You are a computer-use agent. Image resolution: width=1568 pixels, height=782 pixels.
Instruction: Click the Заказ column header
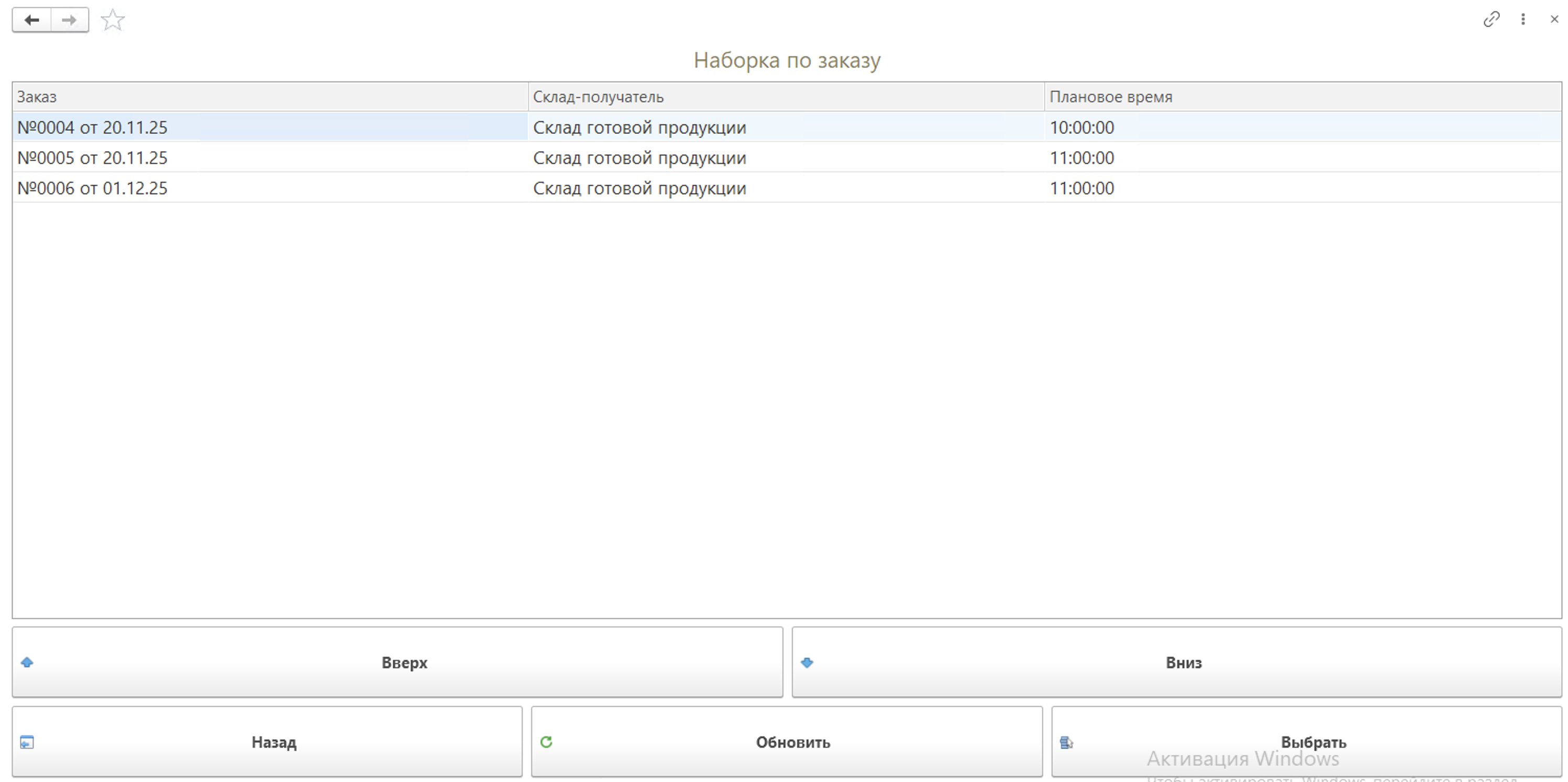point(37,97)
